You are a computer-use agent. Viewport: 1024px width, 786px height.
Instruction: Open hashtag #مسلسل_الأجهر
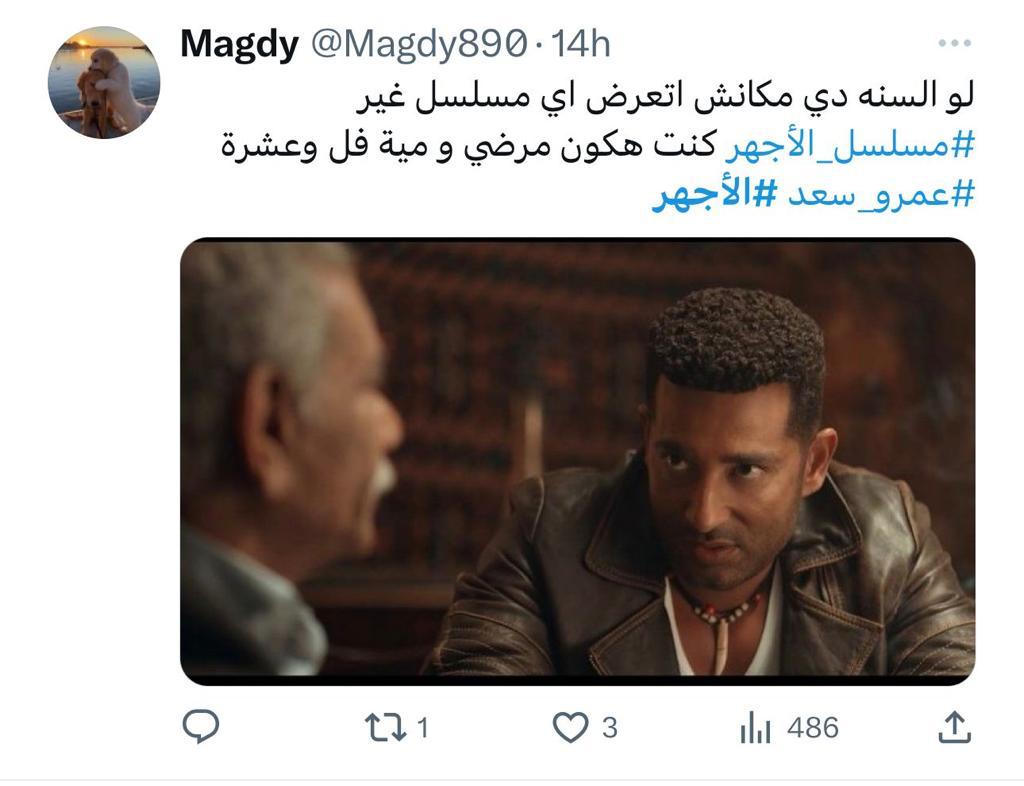(x=850, y=145)
